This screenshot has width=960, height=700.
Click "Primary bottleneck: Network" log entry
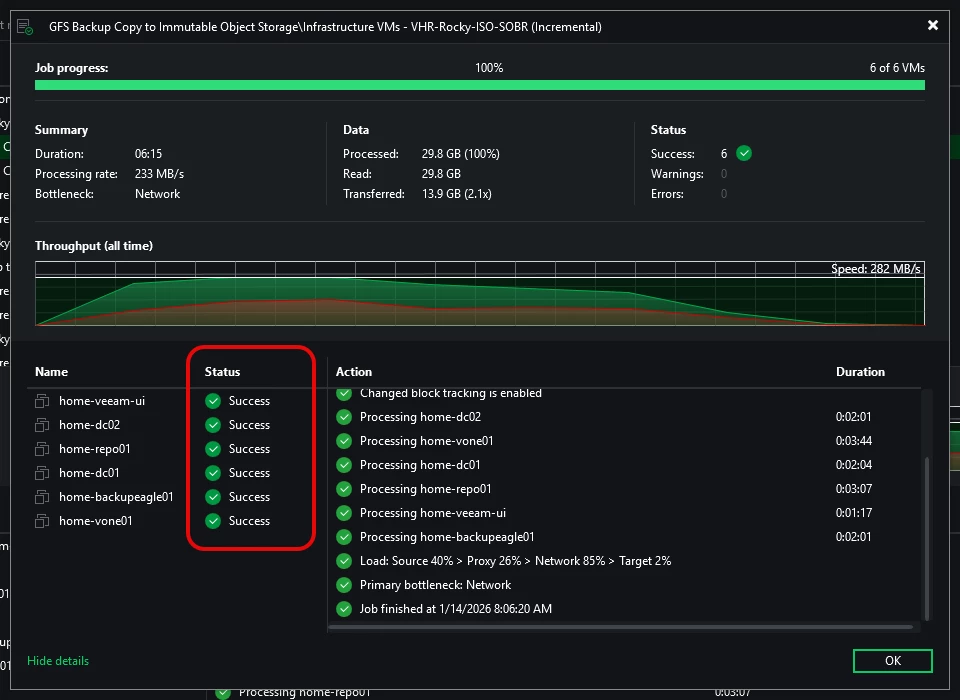tap(435, 585)
